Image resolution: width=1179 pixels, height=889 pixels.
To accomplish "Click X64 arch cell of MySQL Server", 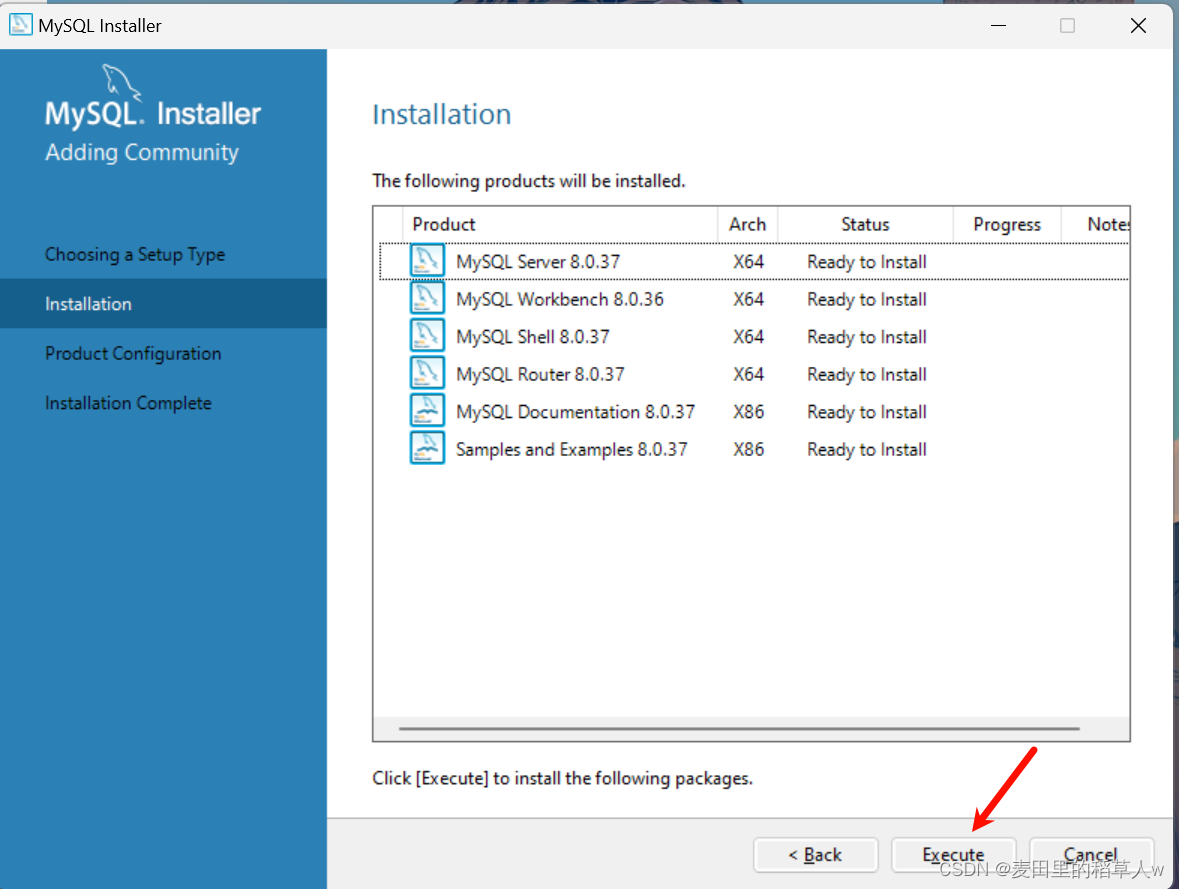I will tap(749, 262).
